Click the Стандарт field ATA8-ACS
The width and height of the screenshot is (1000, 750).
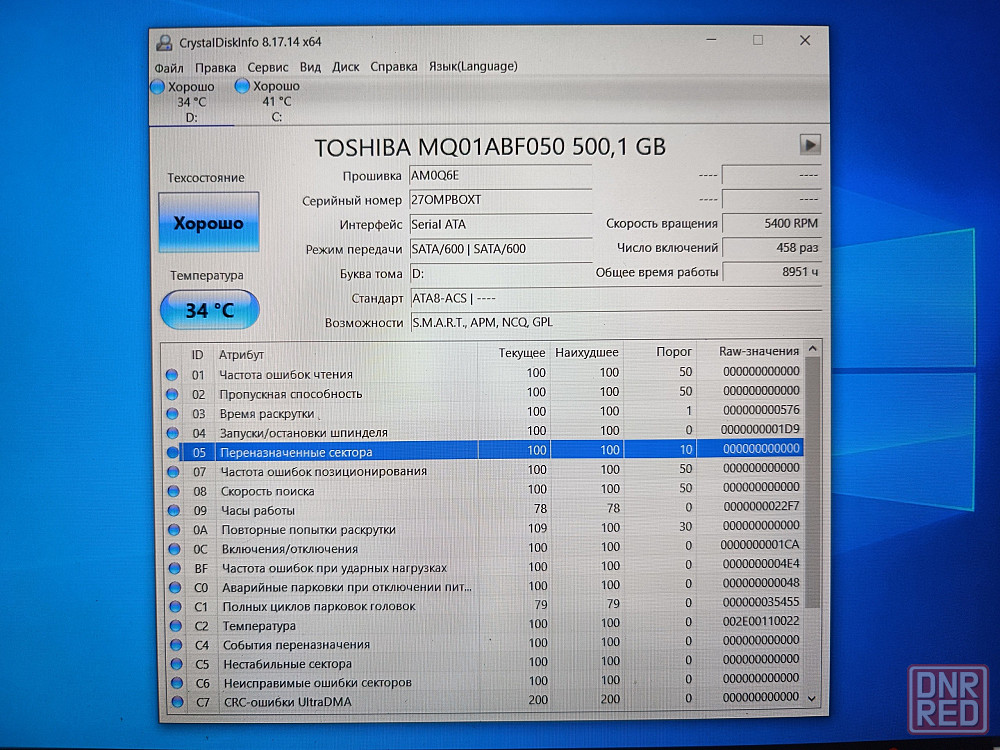pos(615,298)
